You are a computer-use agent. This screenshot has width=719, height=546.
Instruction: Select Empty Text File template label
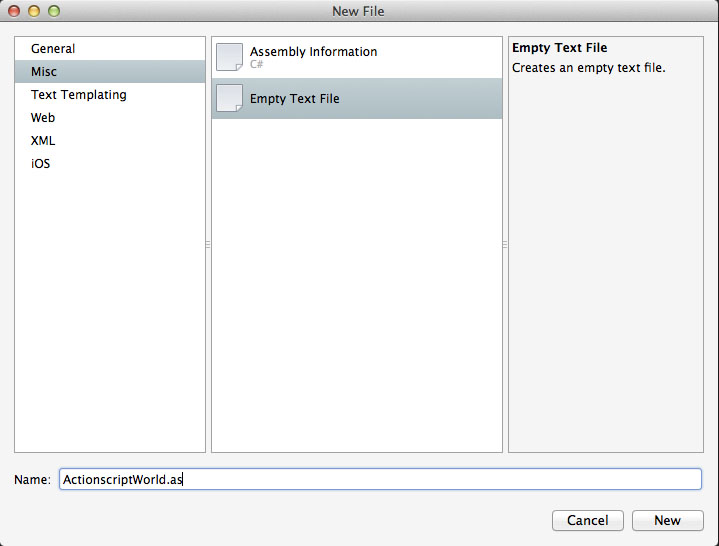(294, 99)
